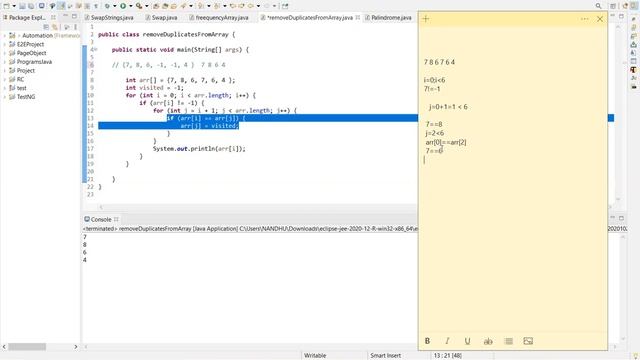This screenshot has width=640, height=360.
Task: Maximize the editor area
Action: coord(621,16)
